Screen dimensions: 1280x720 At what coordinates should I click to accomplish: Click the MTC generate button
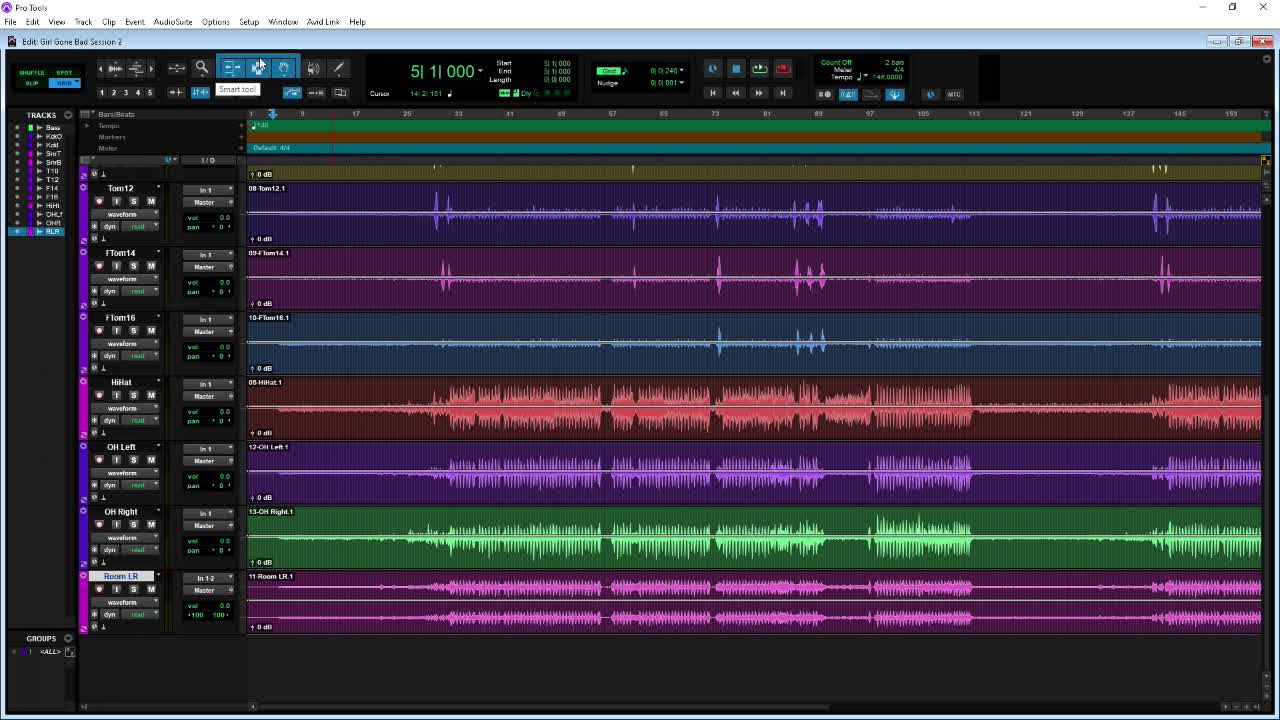point(954,94)
